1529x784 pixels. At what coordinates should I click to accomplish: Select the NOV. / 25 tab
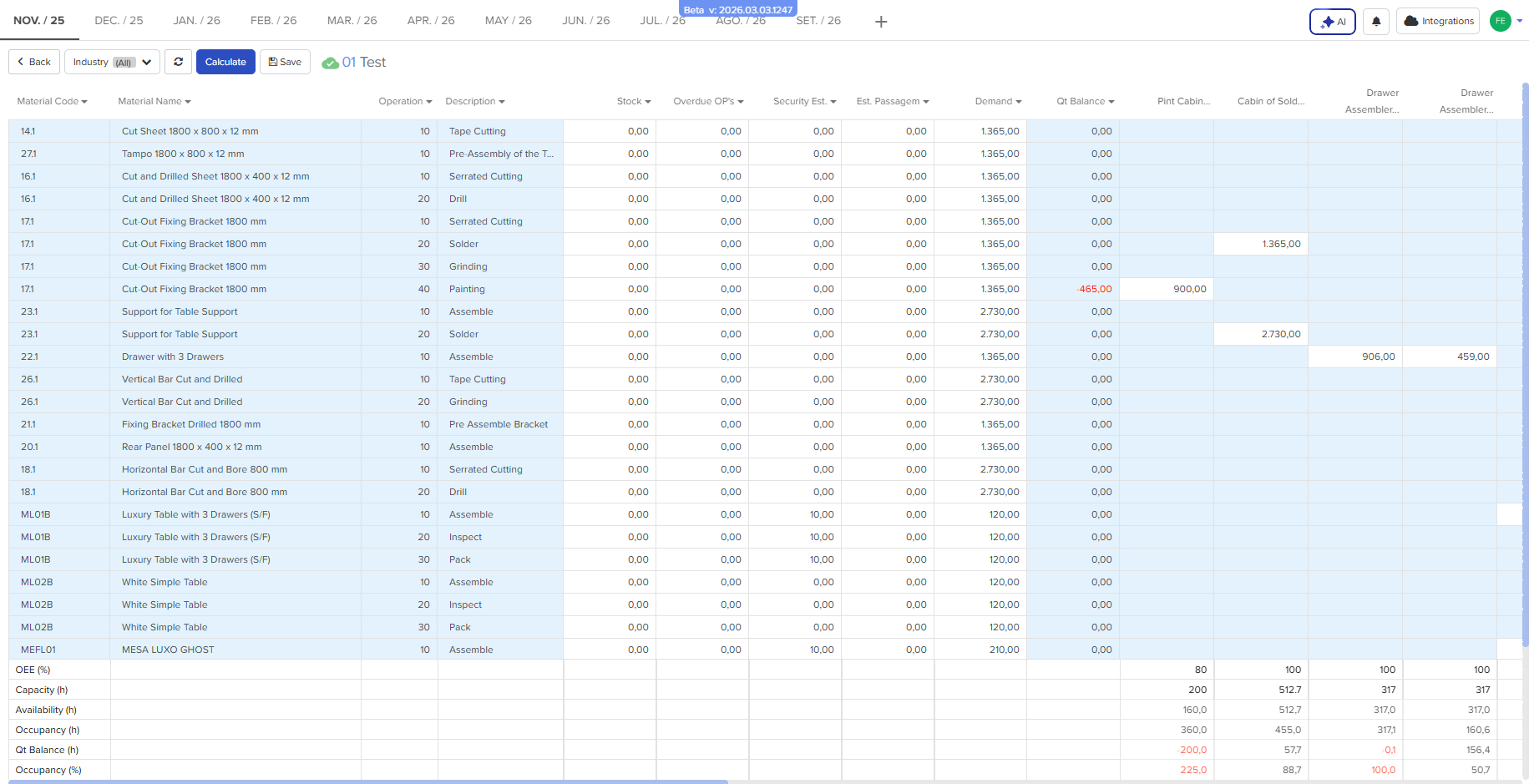(x=39, y=20)
